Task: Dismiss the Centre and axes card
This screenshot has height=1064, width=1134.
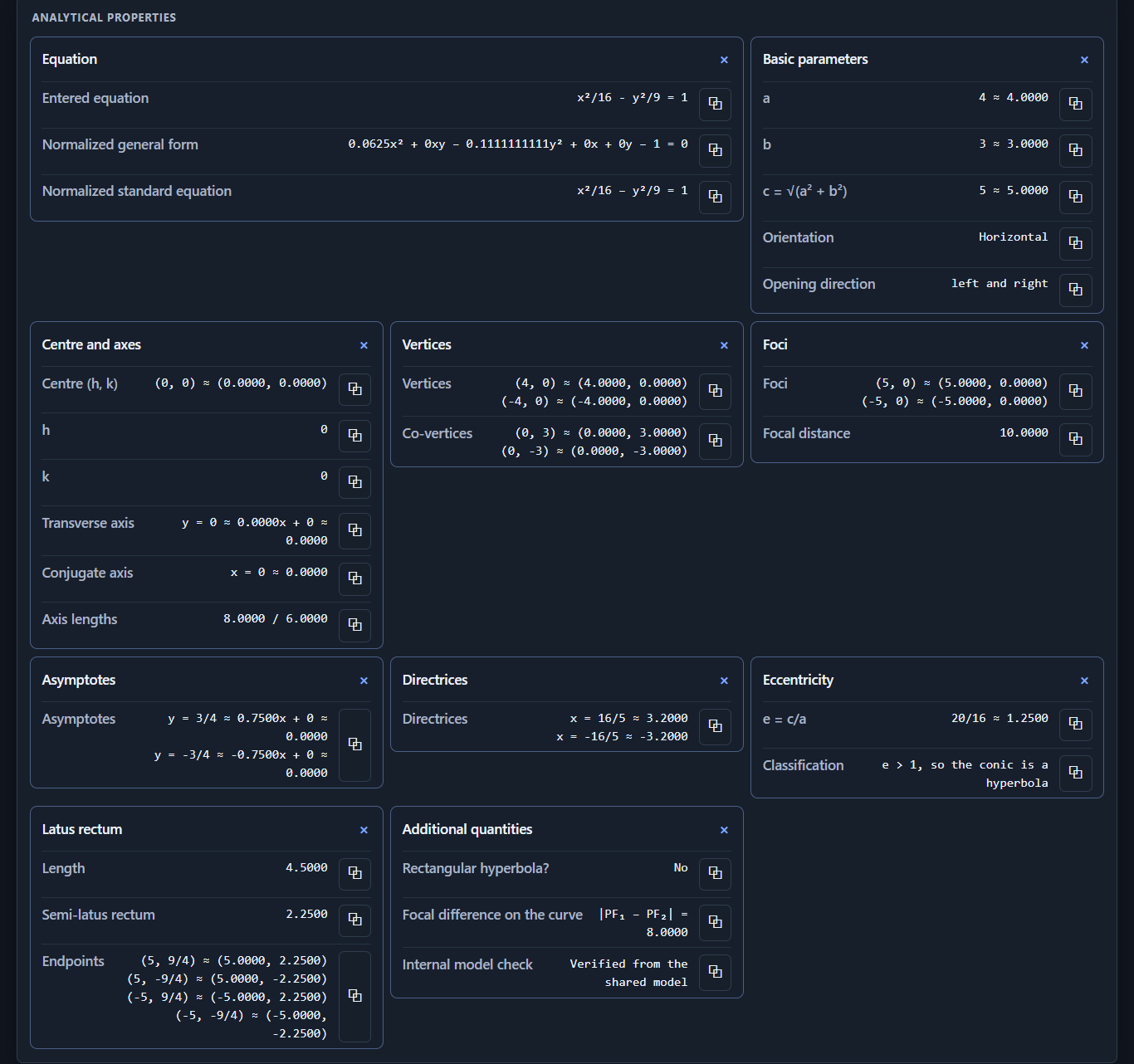Action: point(364,345)
